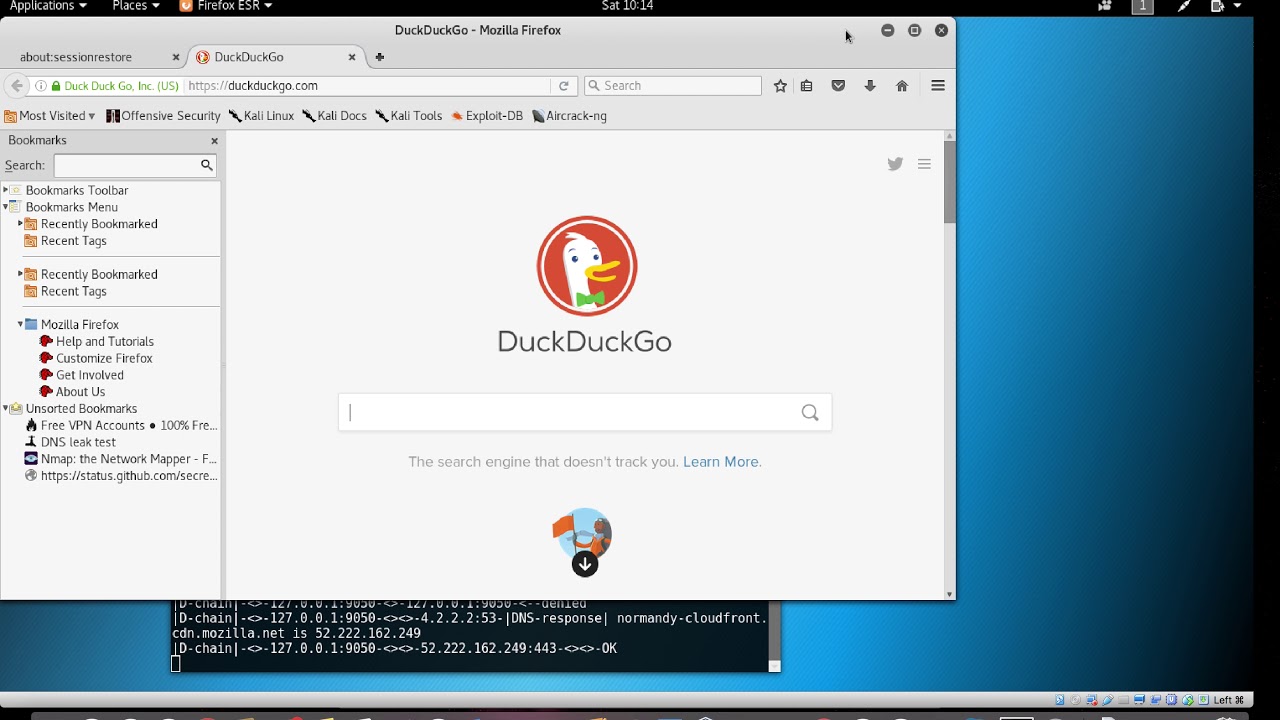The height and width of the screenshot is (720, 1280).
Task: Click the Firefox back arrow button
Action: pos(16,86)
